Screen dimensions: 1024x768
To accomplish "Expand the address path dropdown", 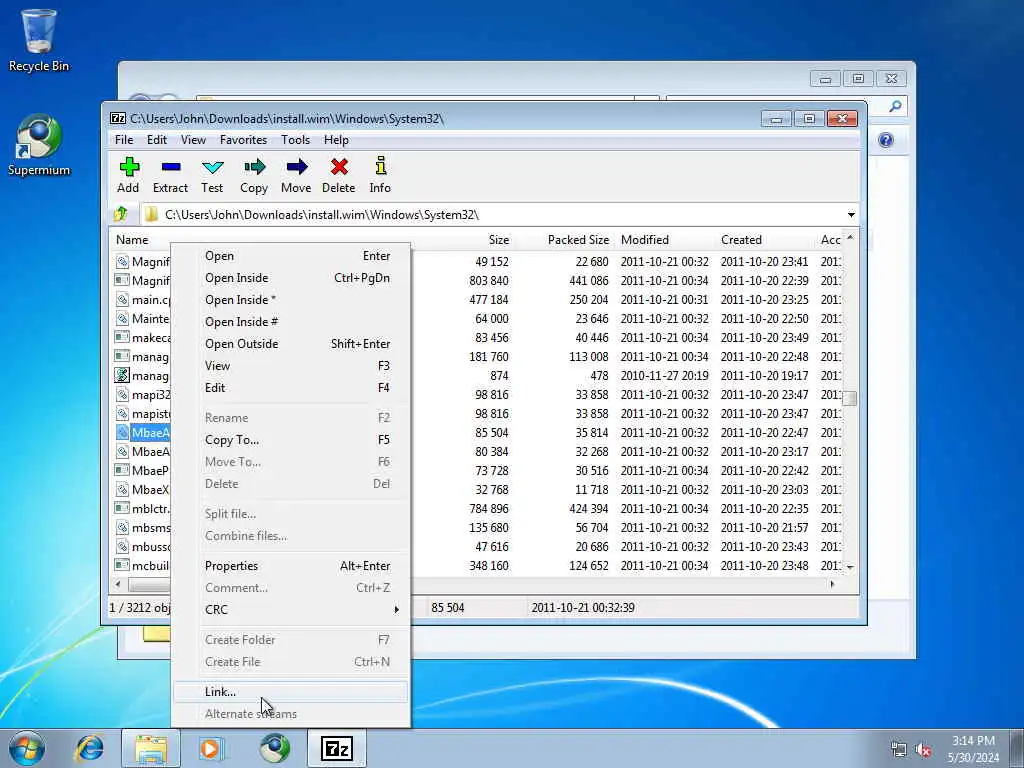I will pos(851,215).
